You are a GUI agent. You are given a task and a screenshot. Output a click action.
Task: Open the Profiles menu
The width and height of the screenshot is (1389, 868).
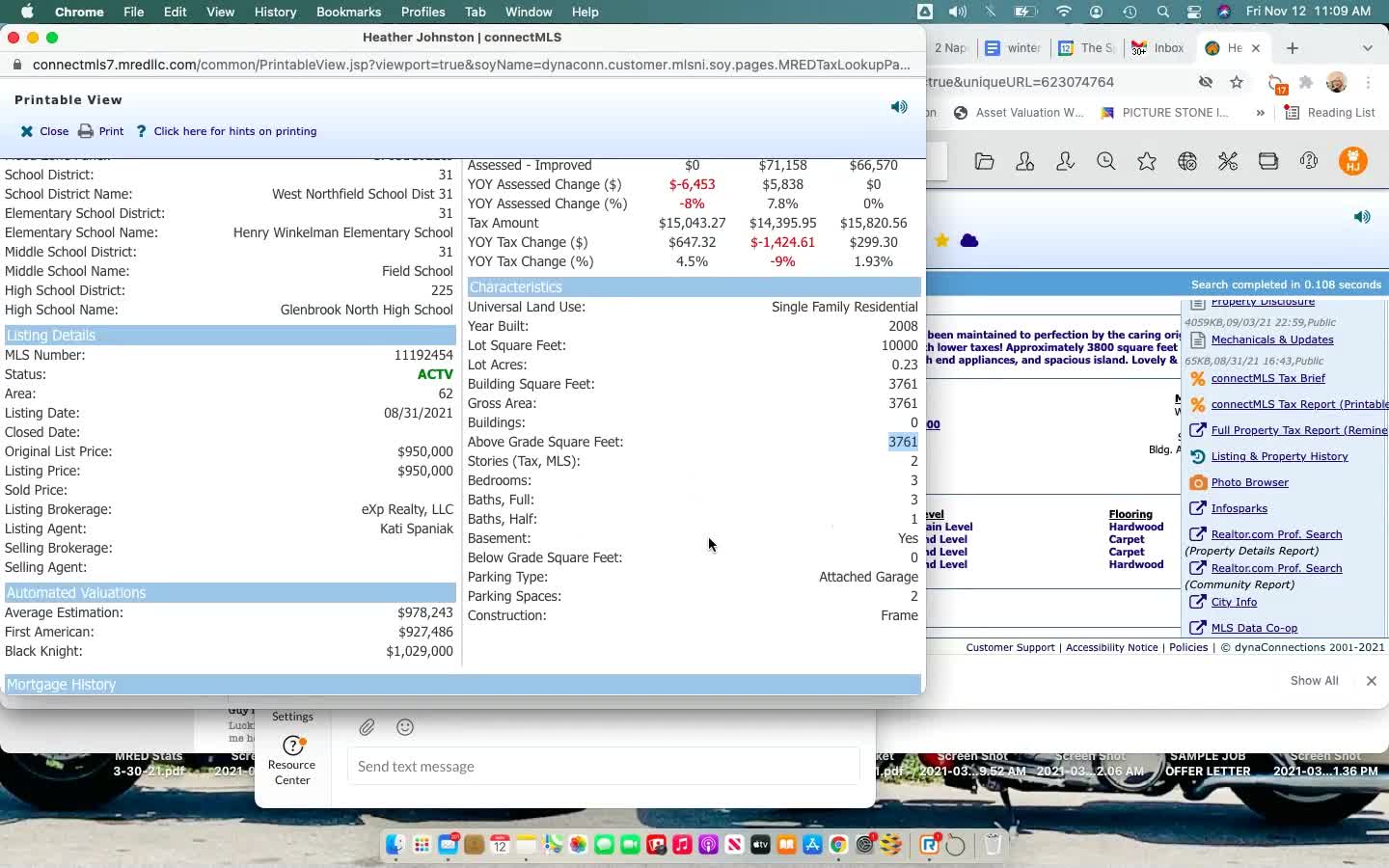coord(422,12)
